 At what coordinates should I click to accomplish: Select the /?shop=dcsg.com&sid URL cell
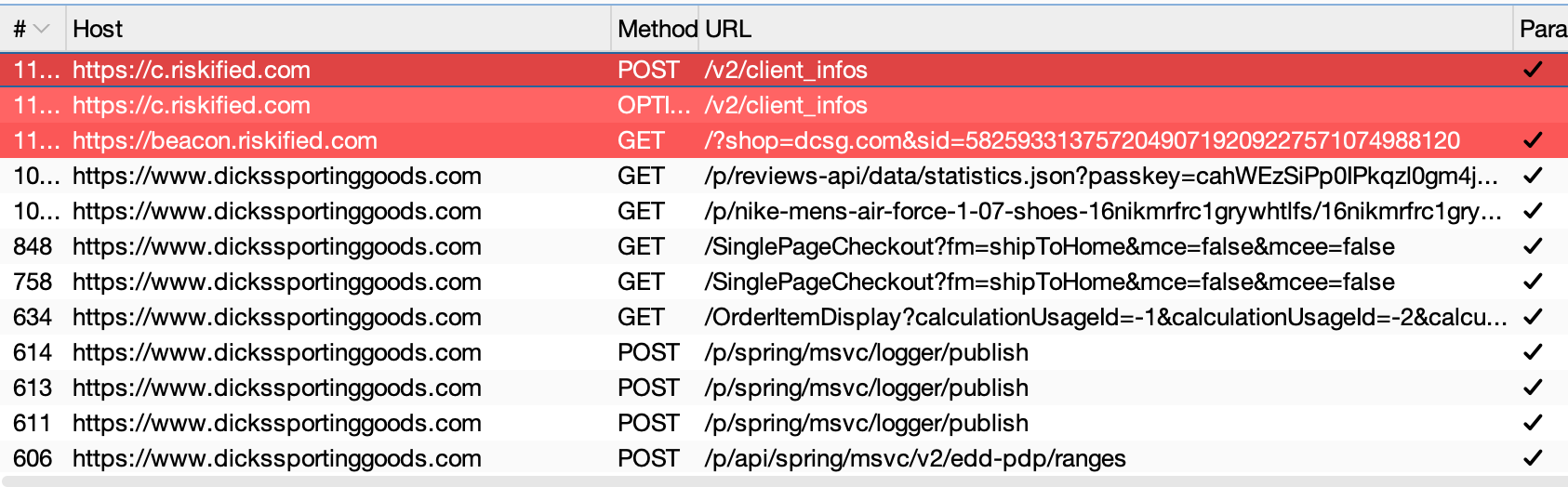1083,140
